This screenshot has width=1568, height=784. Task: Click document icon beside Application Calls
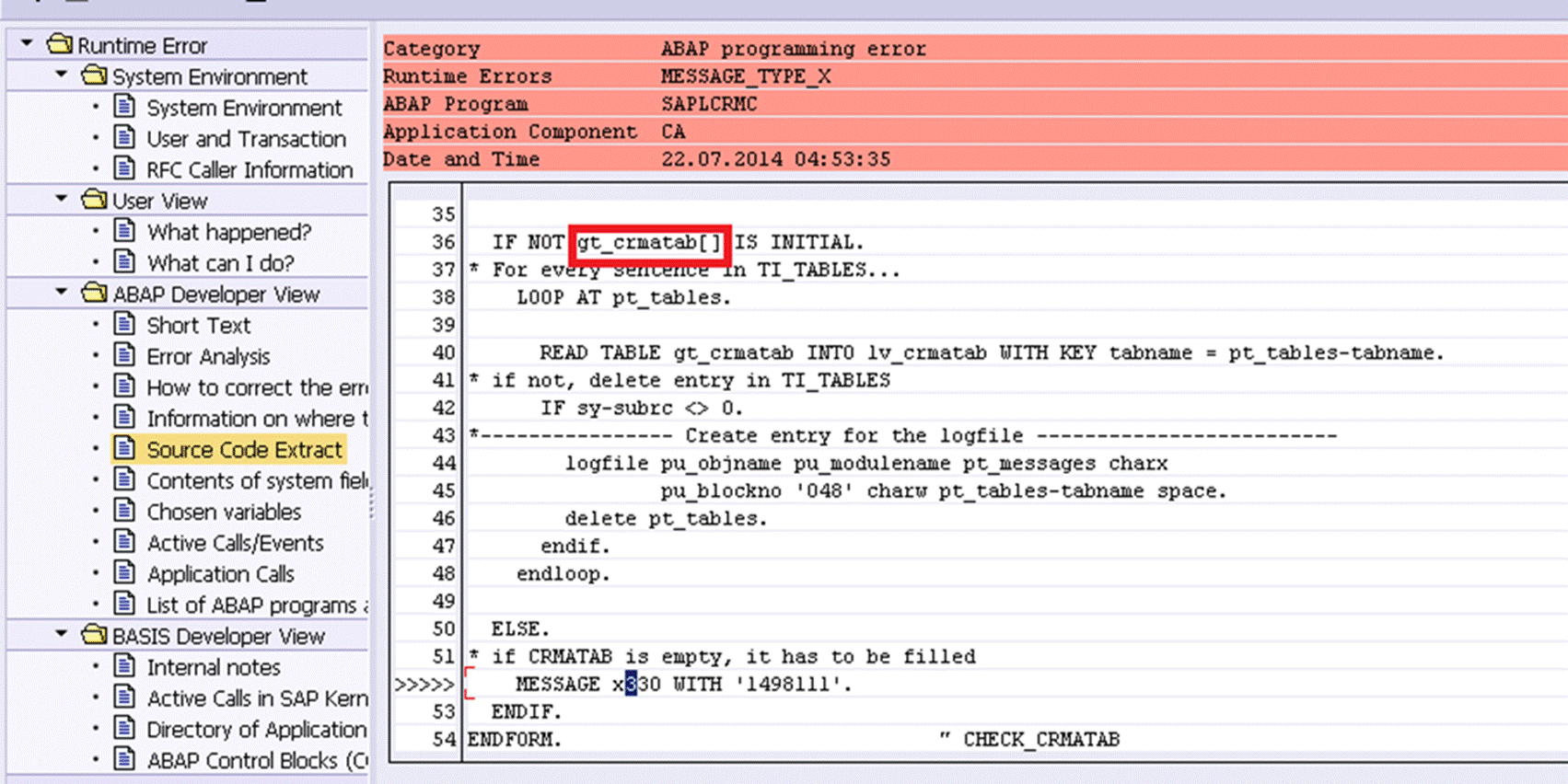[124, 573]
